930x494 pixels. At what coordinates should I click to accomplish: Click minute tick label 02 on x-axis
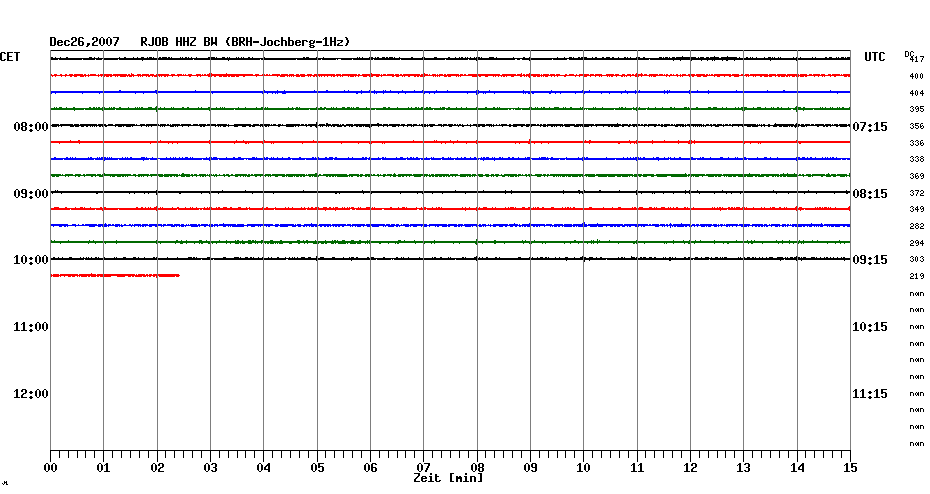pos(157,468)
